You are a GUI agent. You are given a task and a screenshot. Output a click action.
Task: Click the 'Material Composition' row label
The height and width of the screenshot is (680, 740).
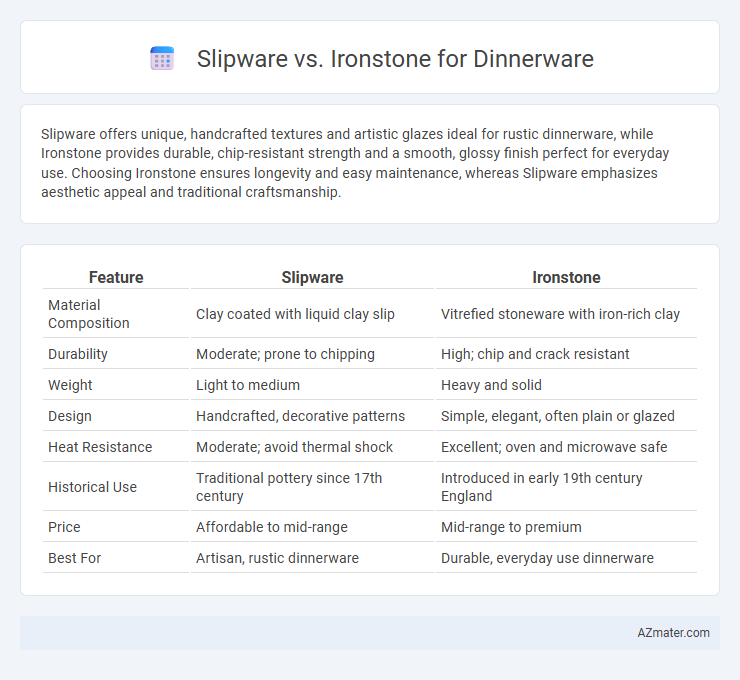(x=89, y=314)
